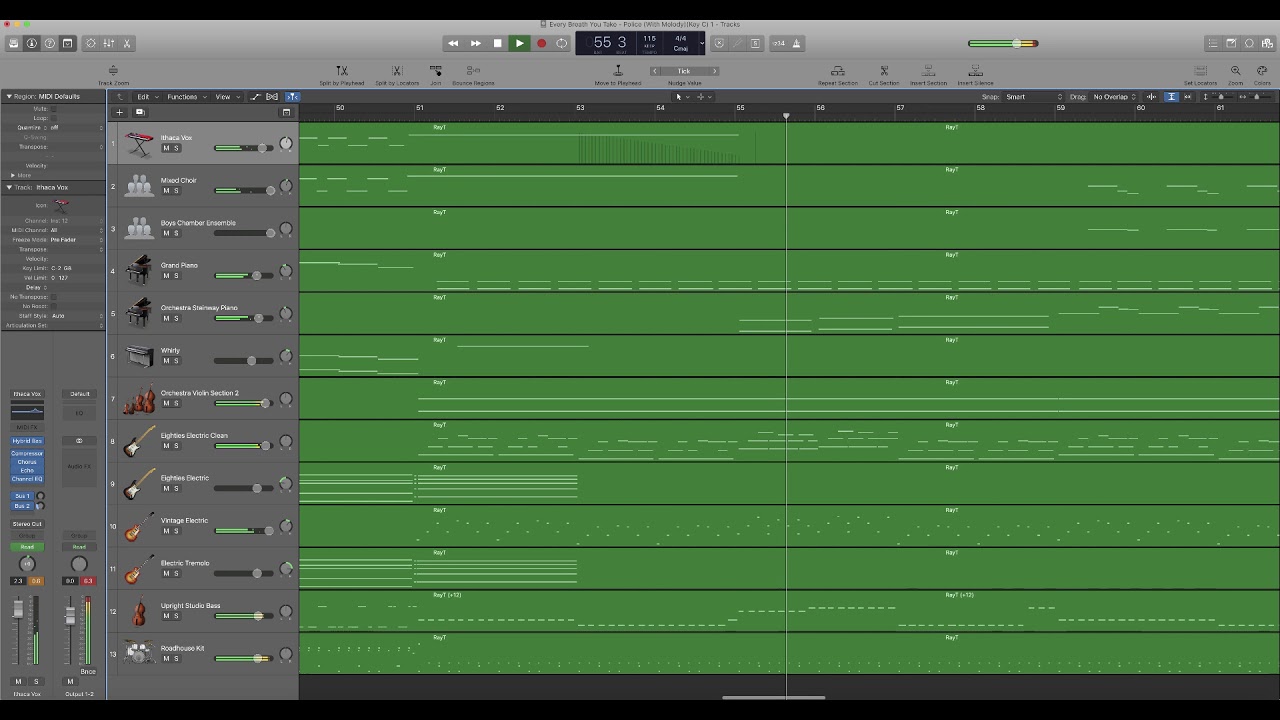Toggle the Inspector panel

(32, 43)
